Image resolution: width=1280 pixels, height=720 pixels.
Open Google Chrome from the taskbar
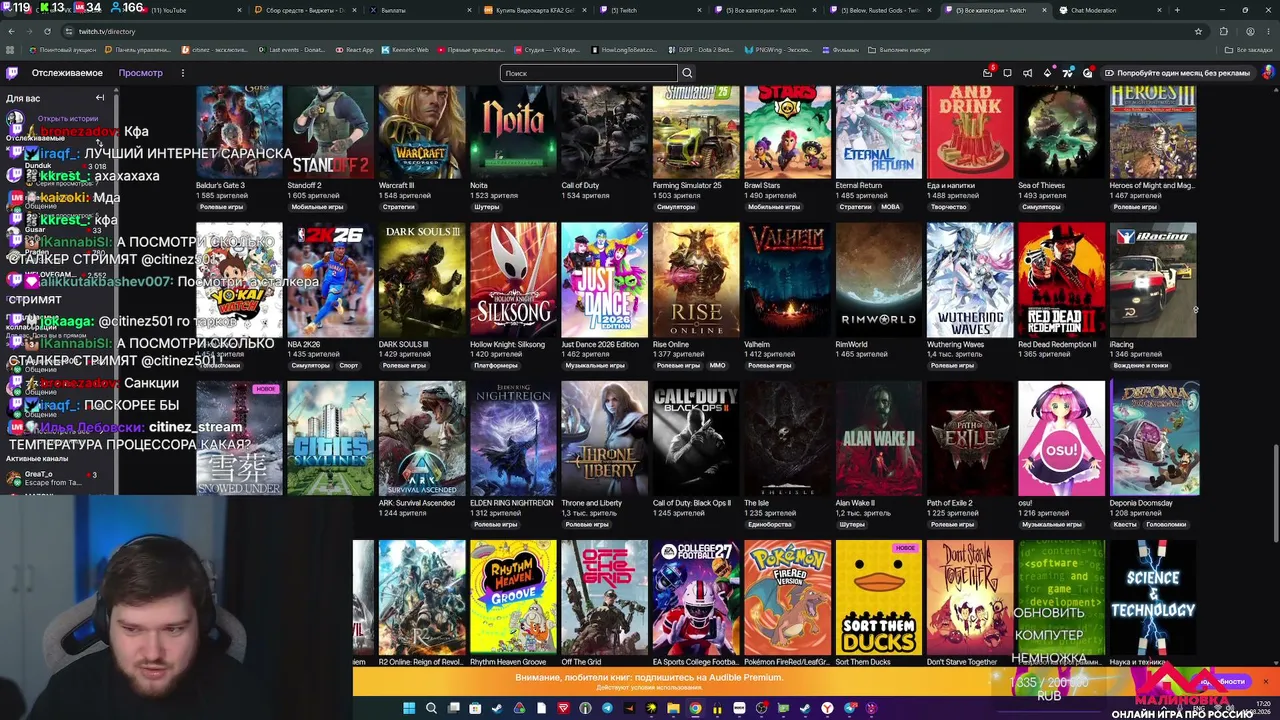695,708
